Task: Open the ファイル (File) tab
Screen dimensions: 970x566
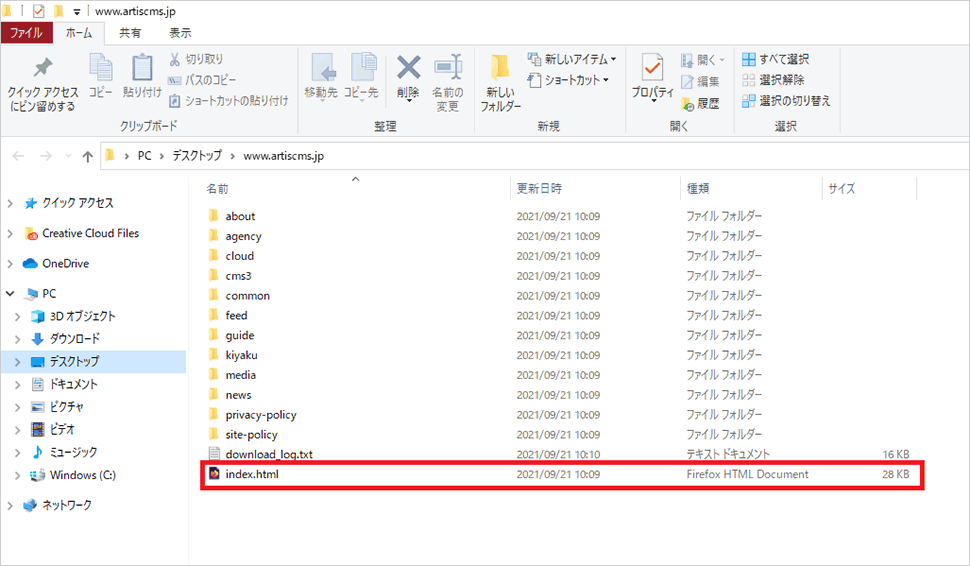Action: pos(26,33)
